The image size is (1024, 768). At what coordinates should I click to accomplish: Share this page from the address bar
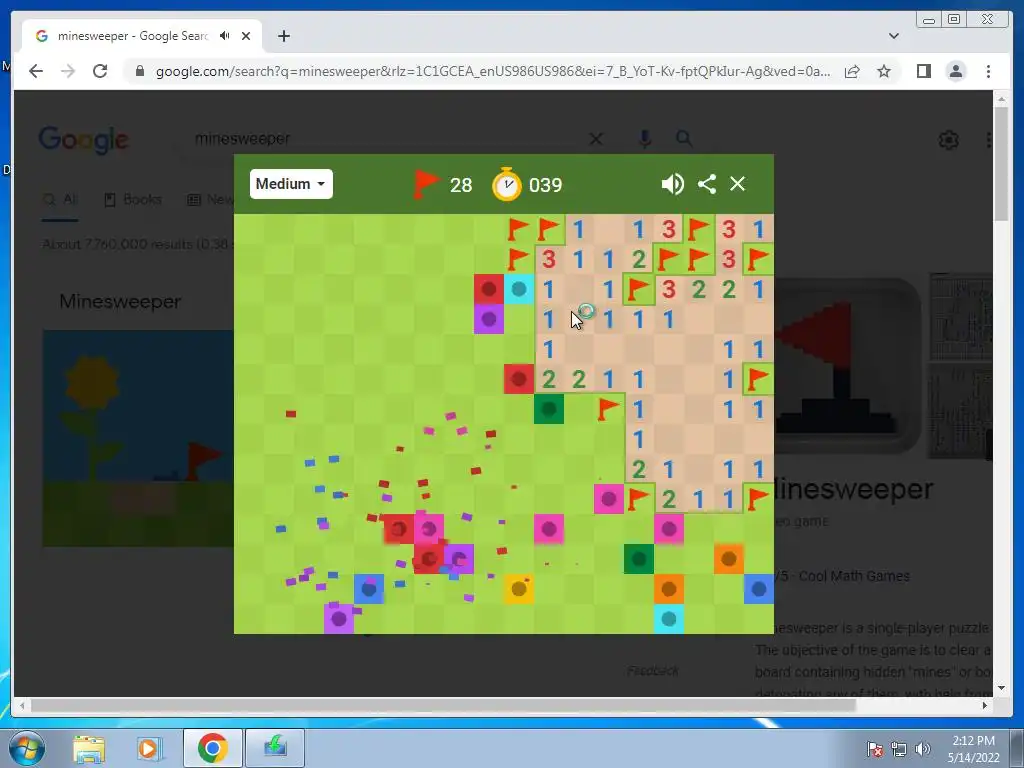[x=852, y=71]
